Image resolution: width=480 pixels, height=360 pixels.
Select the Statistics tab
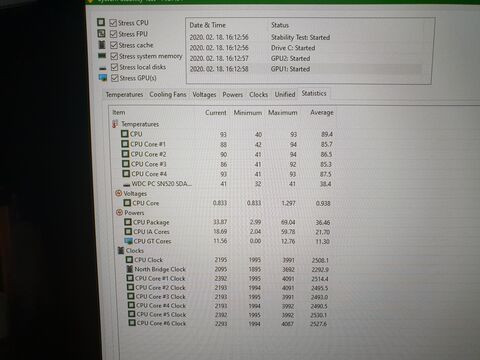(314, 94)
